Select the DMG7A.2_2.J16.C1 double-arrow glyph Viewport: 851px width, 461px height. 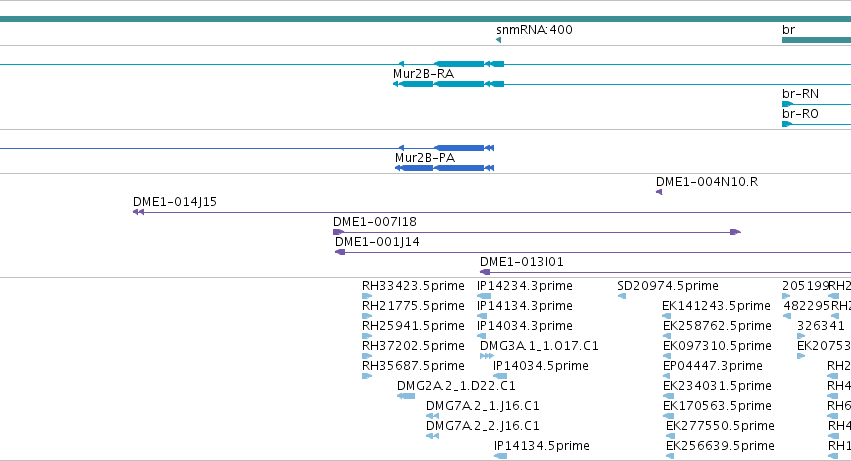pos(433,436)
